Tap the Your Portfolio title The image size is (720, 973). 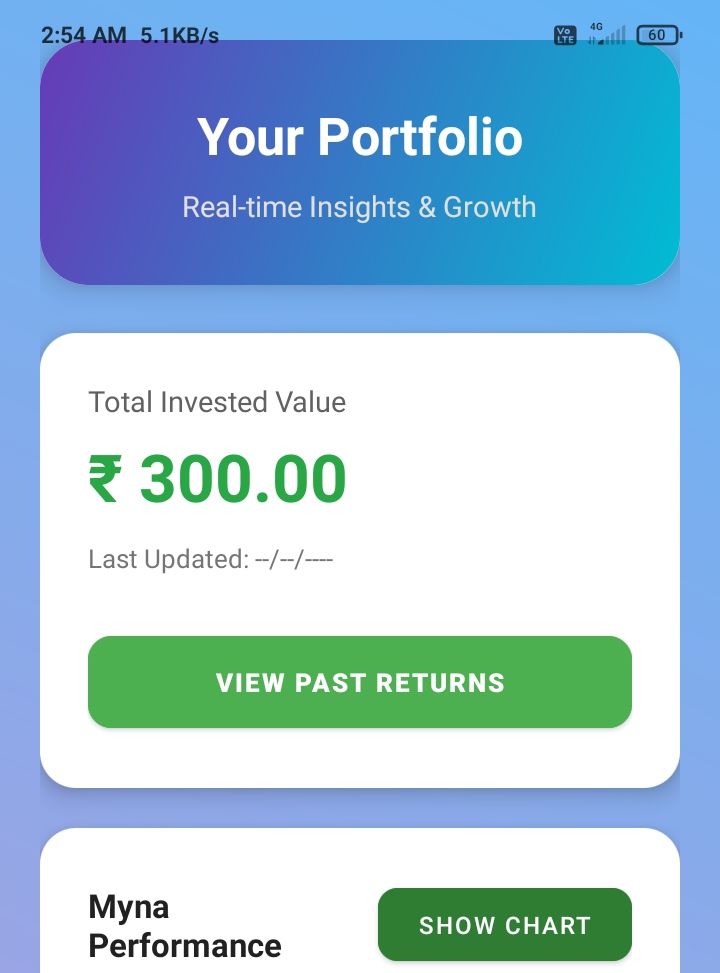(x=359, y=137)
